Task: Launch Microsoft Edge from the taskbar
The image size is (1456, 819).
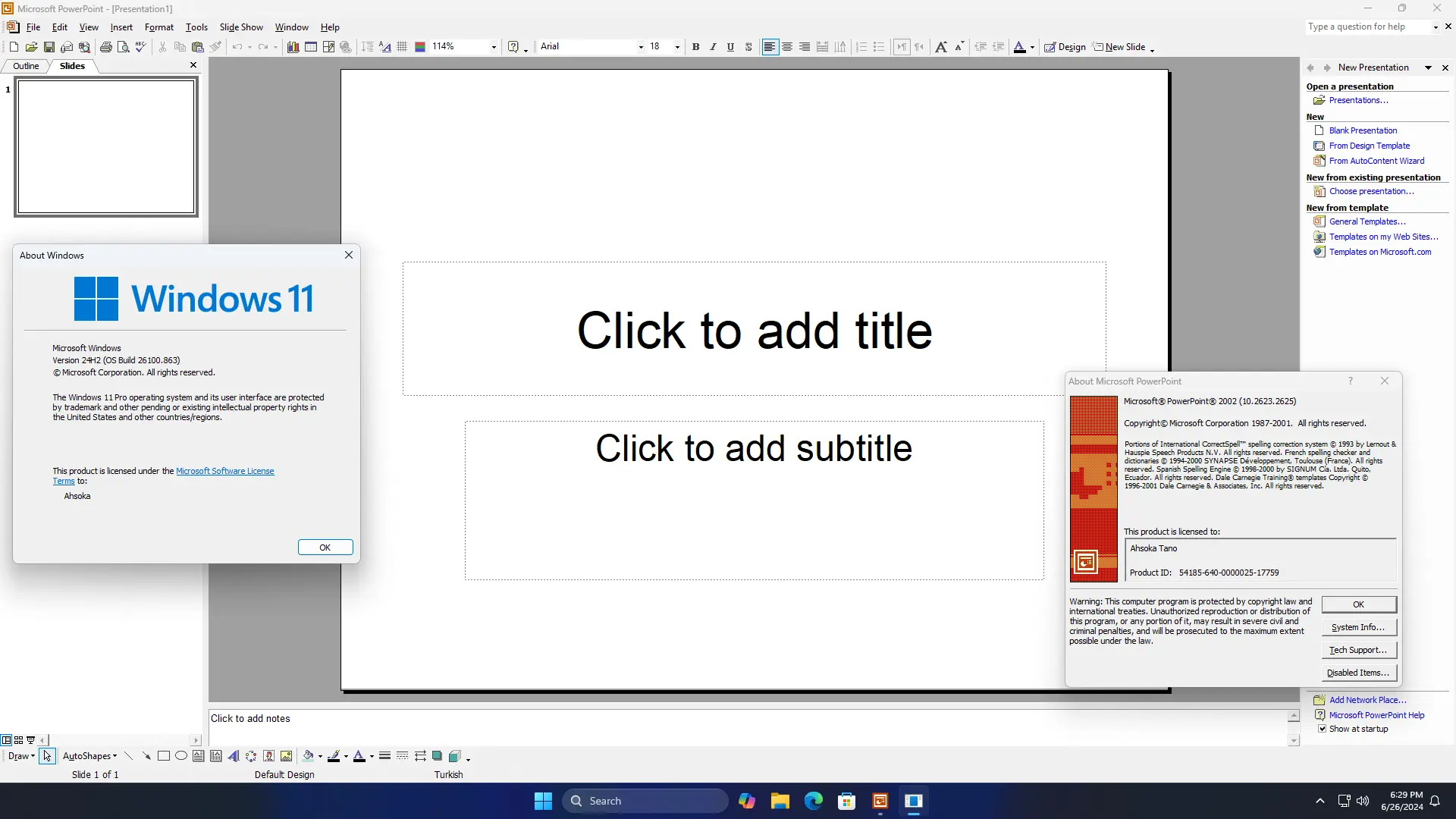Action: click(x=814, y=802)
